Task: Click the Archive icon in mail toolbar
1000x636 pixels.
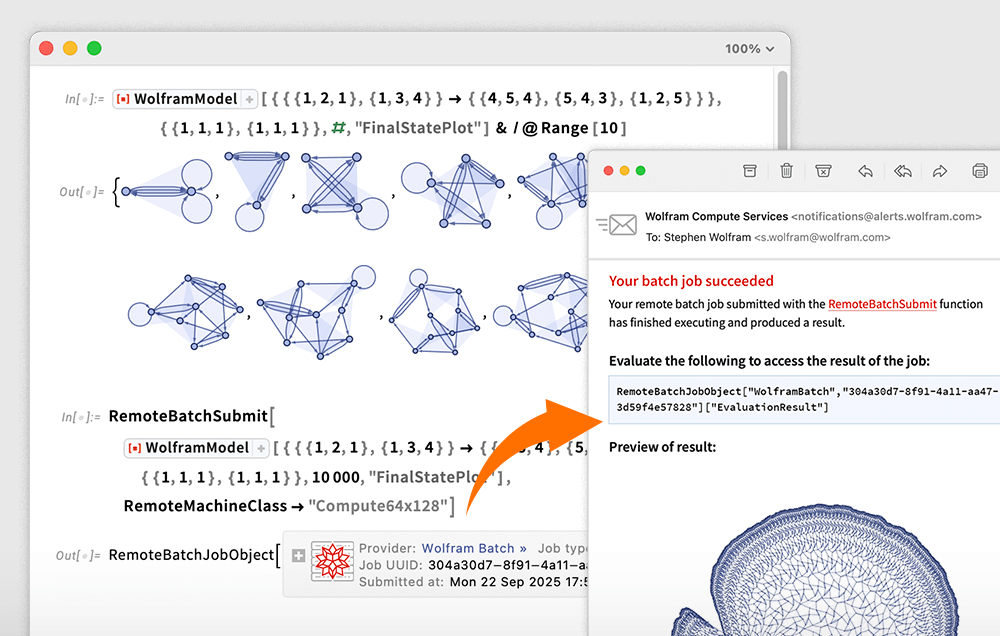Action: (x=749, y=171)
